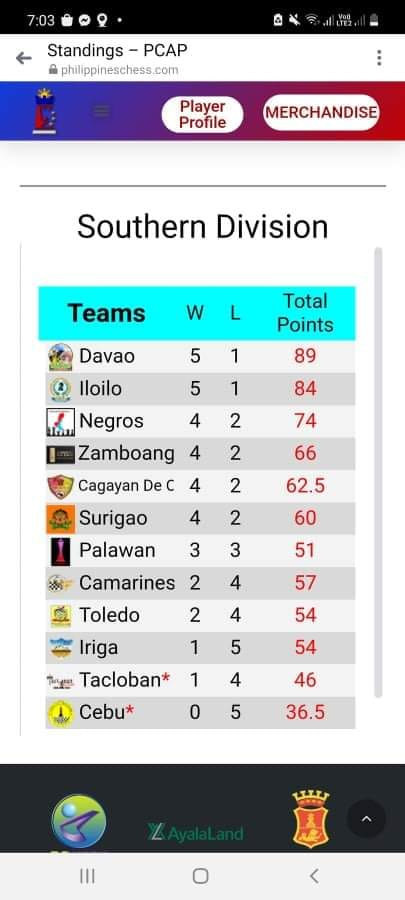Click the Iloilo team logo
405x900 pixels.
point(60,389)
